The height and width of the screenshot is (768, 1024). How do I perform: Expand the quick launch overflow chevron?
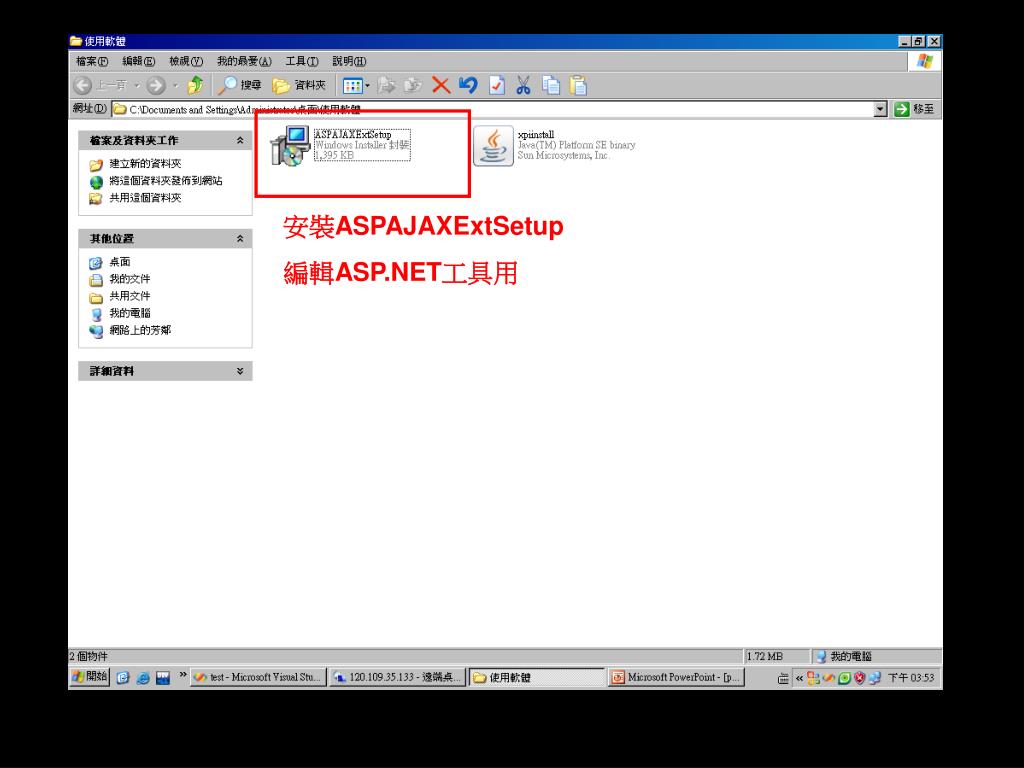pyautogui.click(x=183, y=675)
